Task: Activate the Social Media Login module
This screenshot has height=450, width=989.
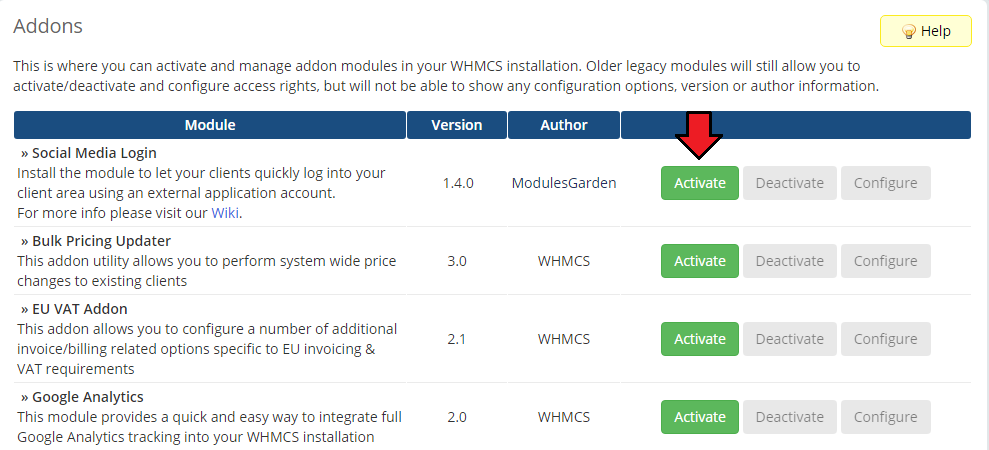Action: [x=699, y=183]
